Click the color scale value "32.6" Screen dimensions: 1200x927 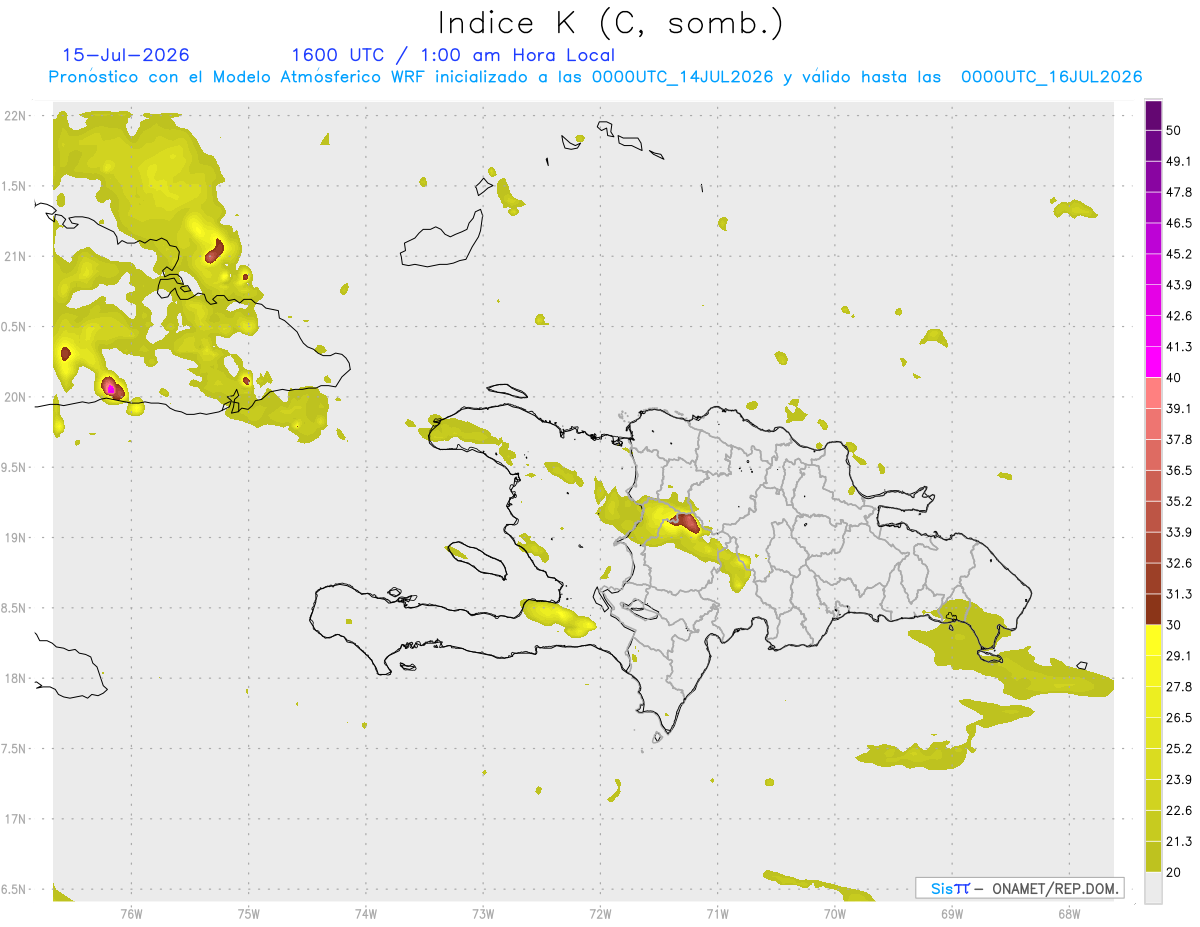point(1179,563)
